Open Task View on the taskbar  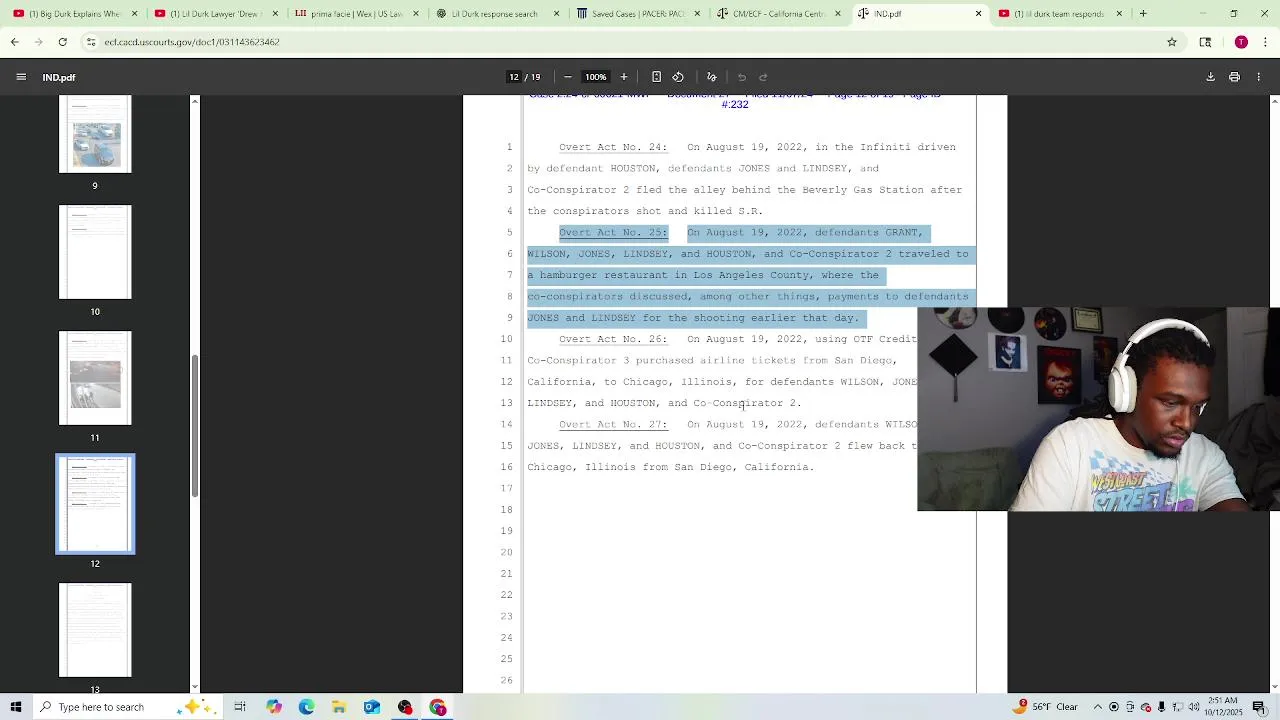click(240, 707)
